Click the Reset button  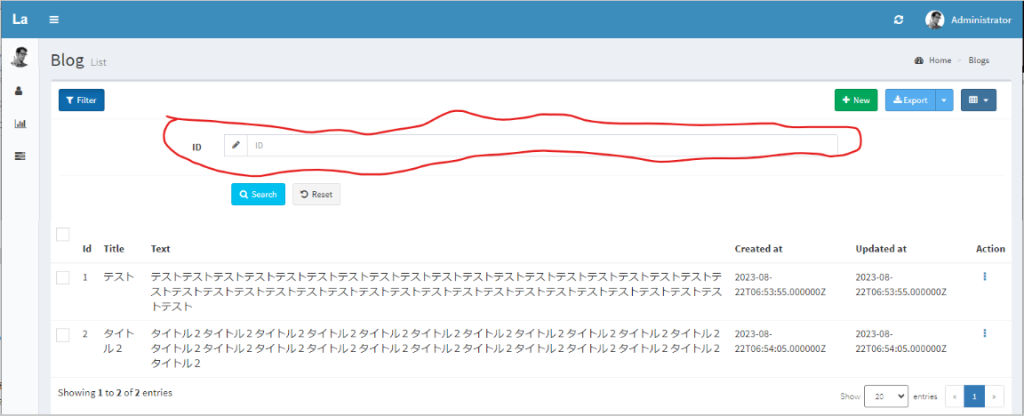click(316, 194)
